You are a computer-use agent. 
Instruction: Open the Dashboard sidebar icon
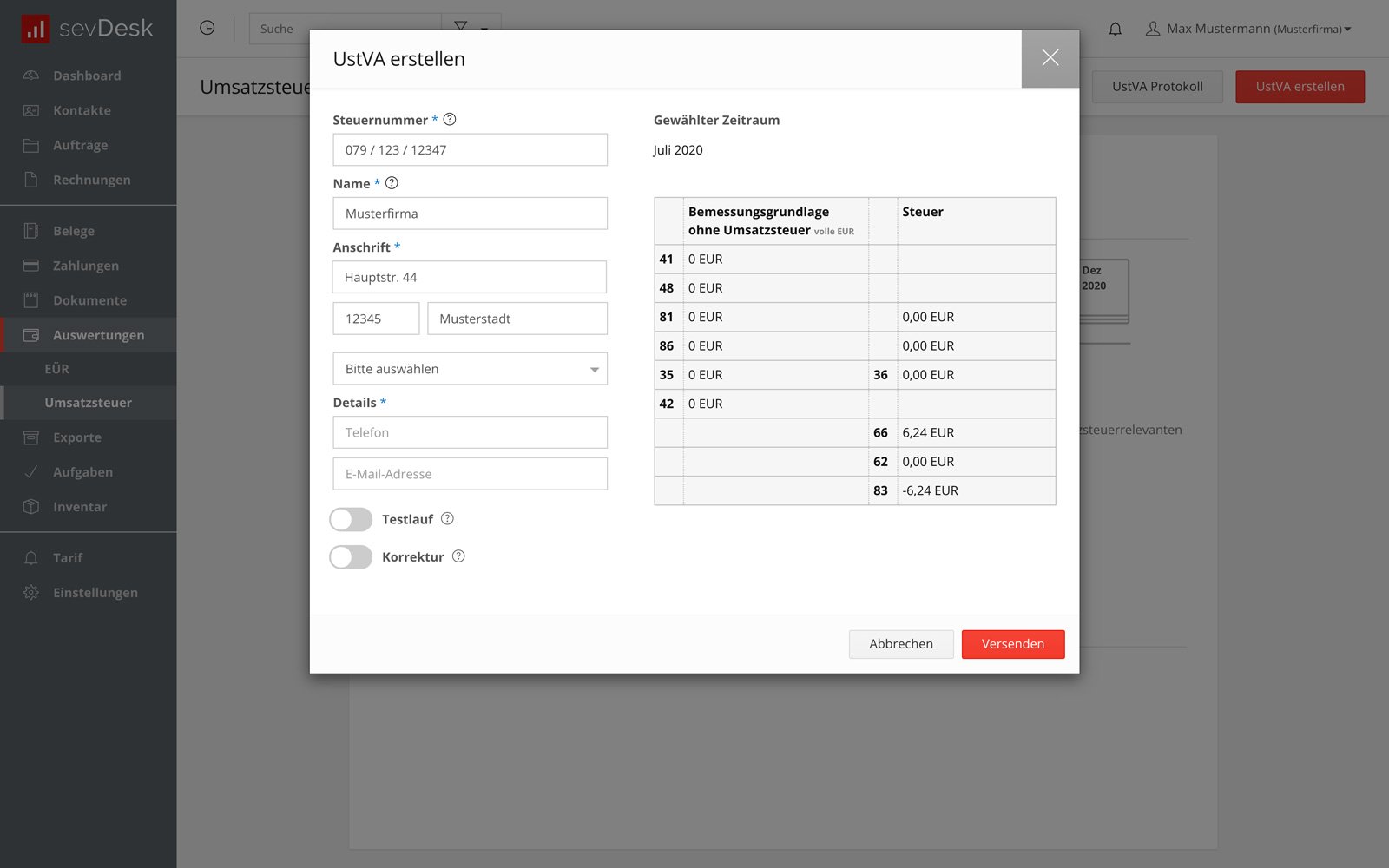coord(31,76)
